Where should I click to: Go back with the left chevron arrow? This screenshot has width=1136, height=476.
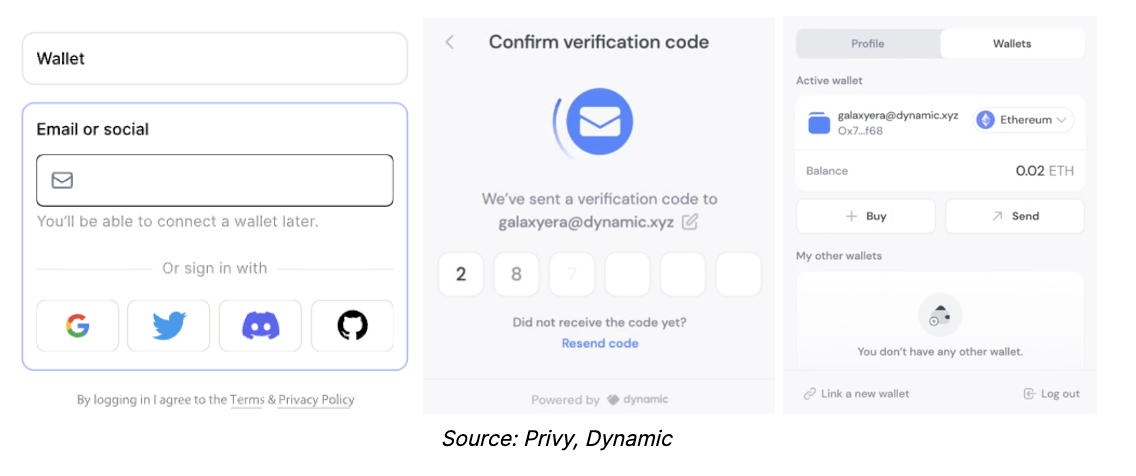(x=449, y=42)
